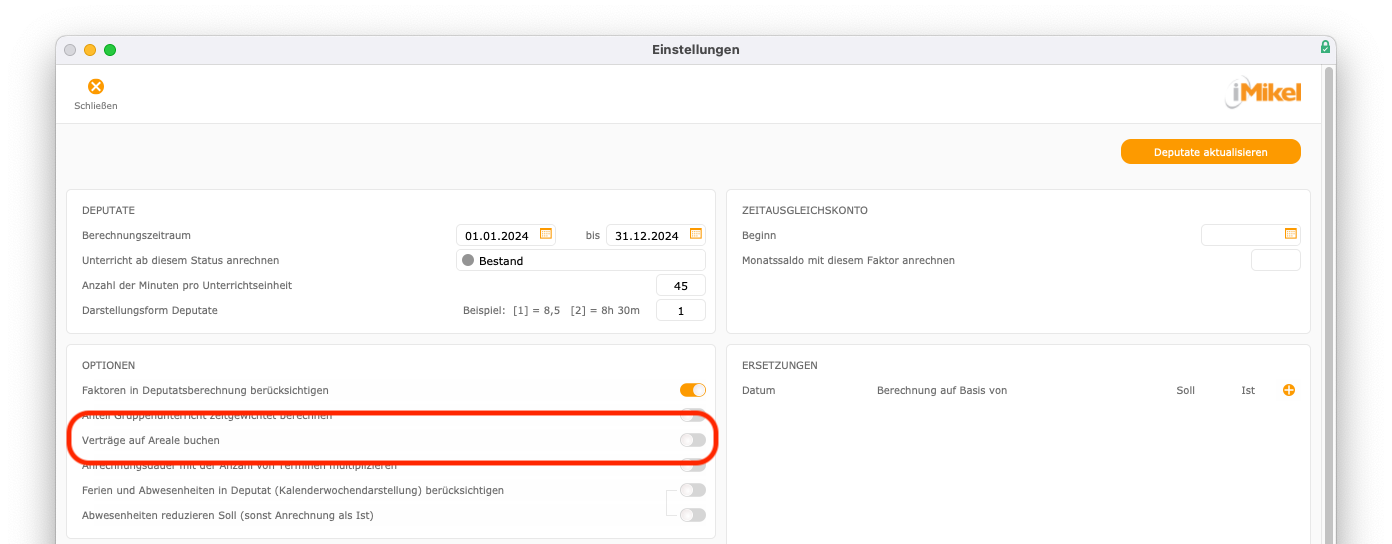
Task: Click the Anzahl der Minuten pro Unterrichtseinheit label
Action: [x=187, y=285]
